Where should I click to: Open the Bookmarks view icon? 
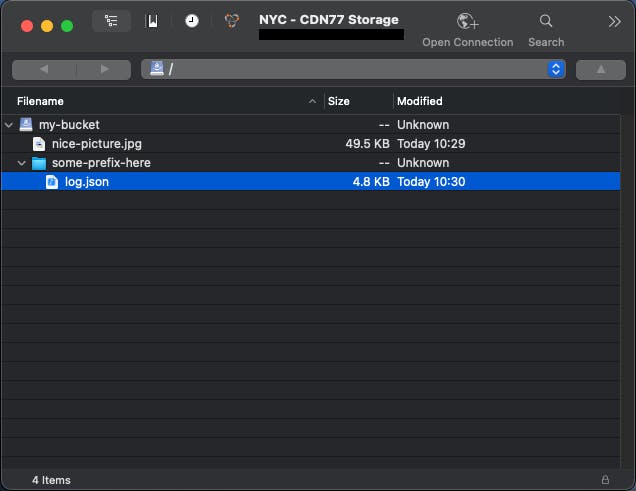pos(152,21)
